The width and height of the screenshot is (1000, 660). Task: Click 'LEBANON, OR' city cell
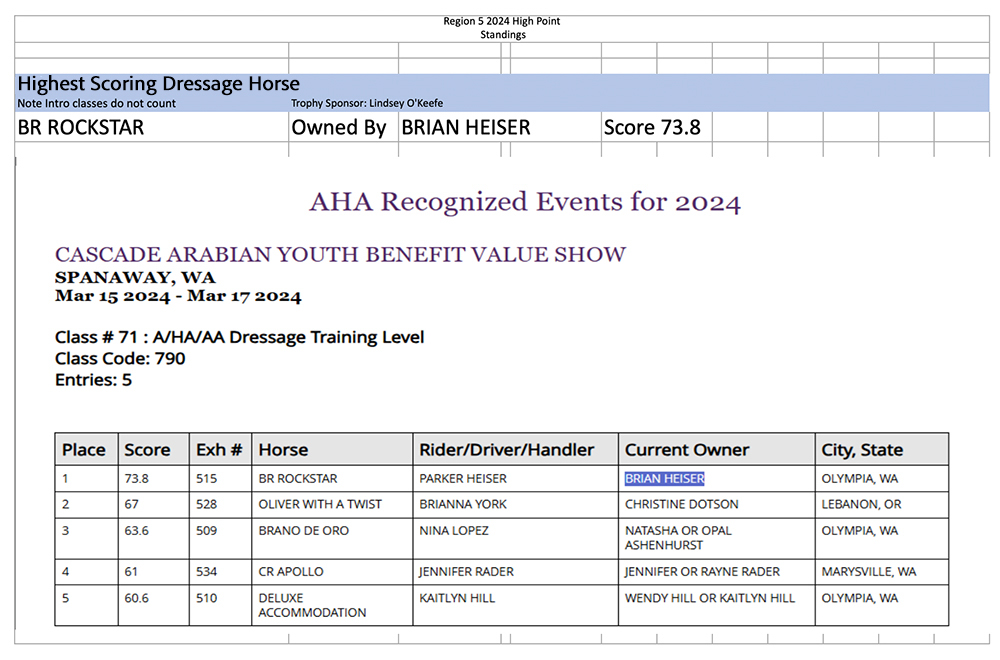[x=862, y=504]
